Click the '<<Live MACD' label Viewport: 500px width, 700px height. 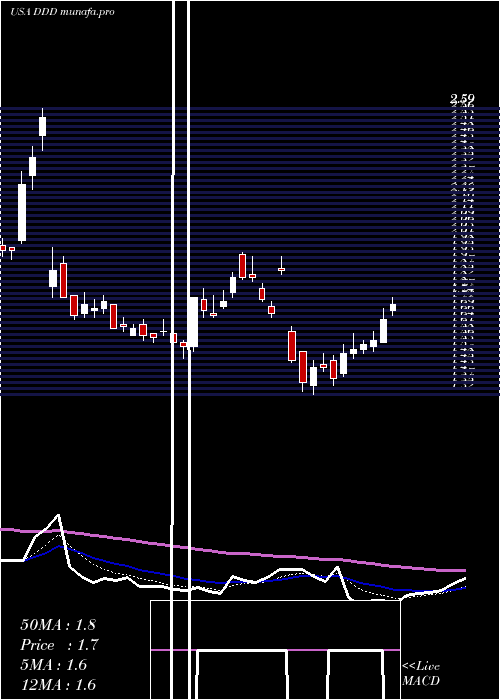click(421, 673)
